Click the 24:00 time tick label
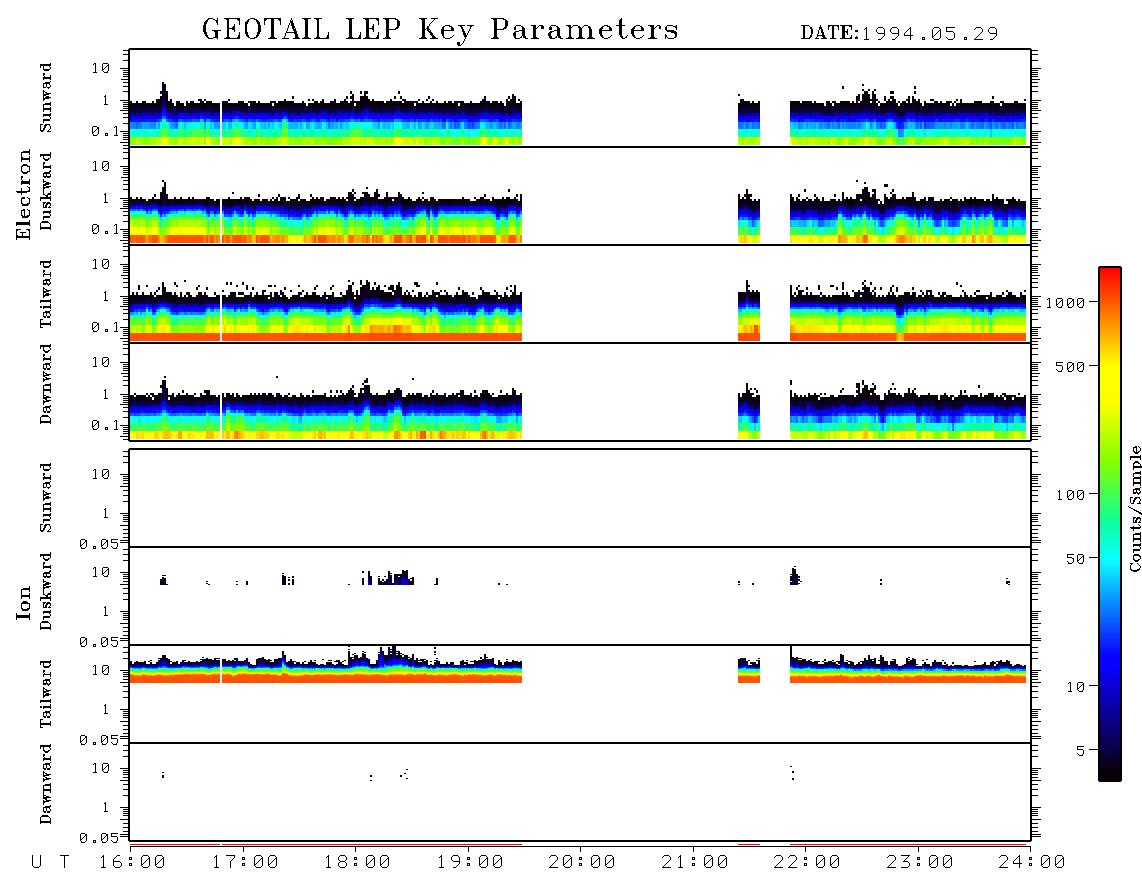This screenshot has height=880, width=1142. pyautogui.click(x=1032, y=862)
